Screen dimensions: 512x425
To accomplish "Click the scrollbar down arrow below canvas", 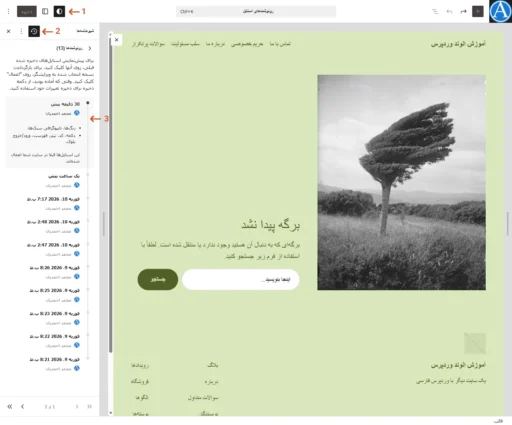I will [110, 413].
